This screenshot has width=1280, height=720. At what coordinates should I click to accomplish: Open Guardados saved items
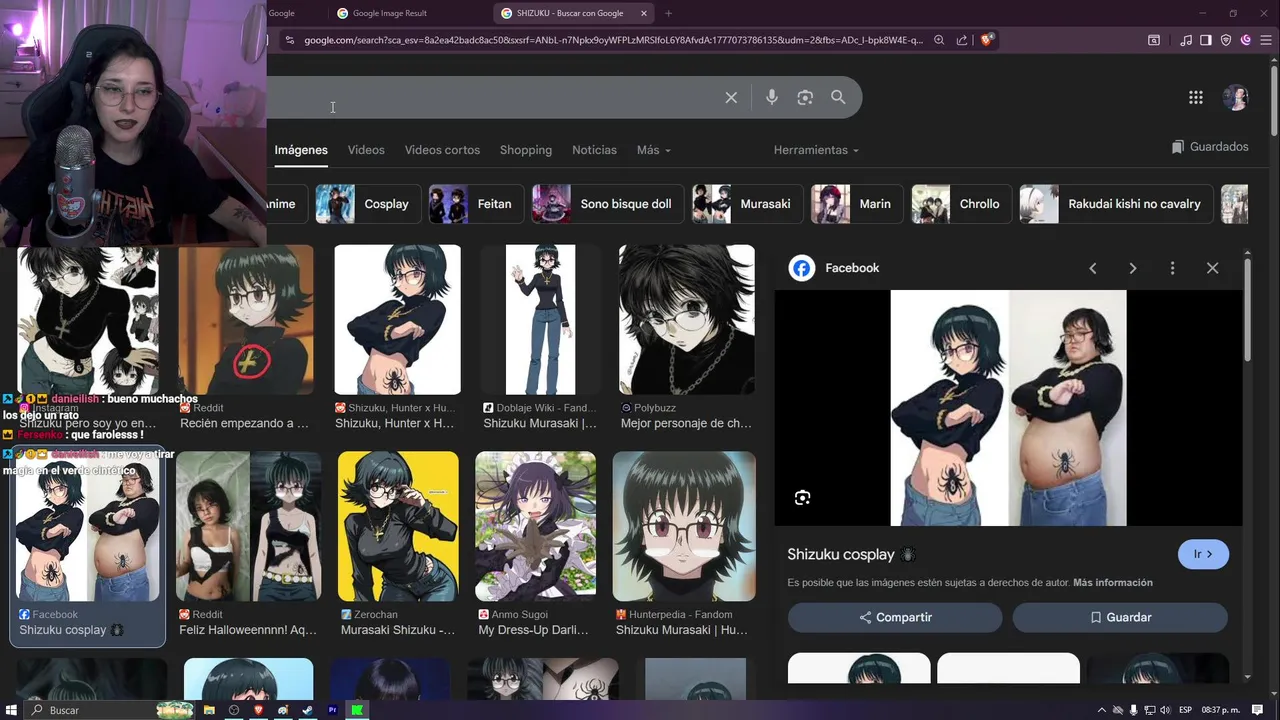[1210, 147]
